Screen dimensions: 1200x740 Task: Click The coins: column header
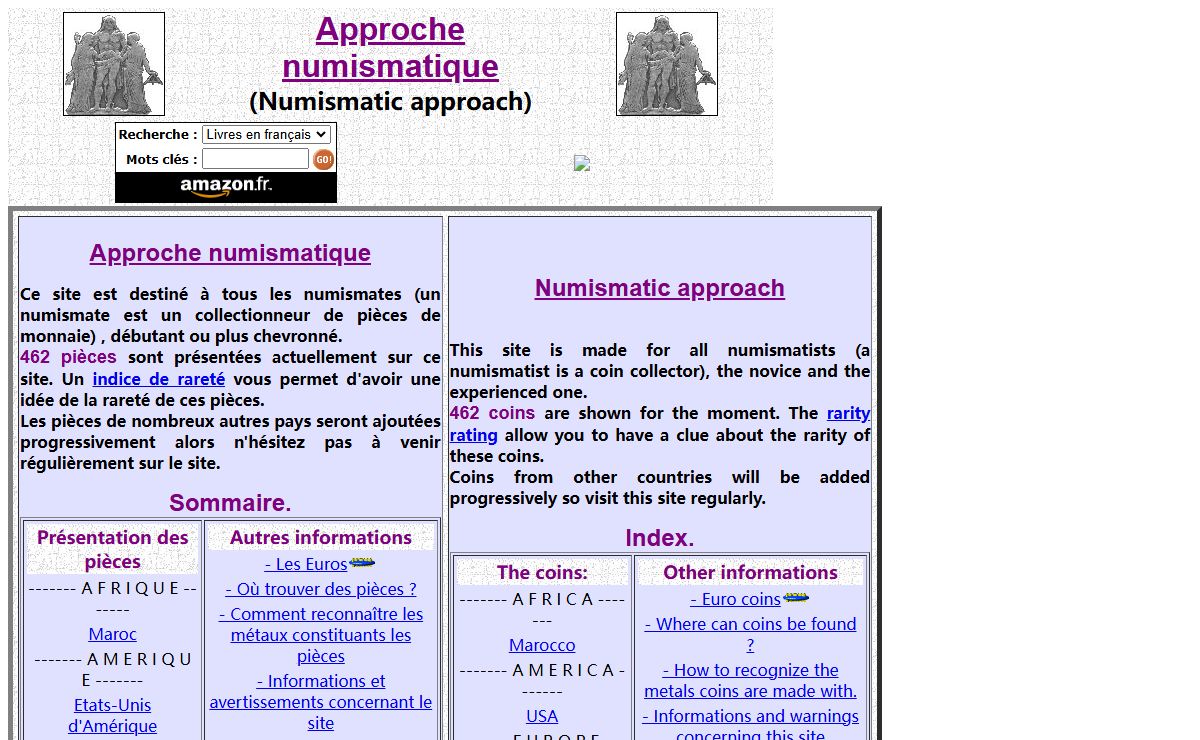[x=542, y=572]
